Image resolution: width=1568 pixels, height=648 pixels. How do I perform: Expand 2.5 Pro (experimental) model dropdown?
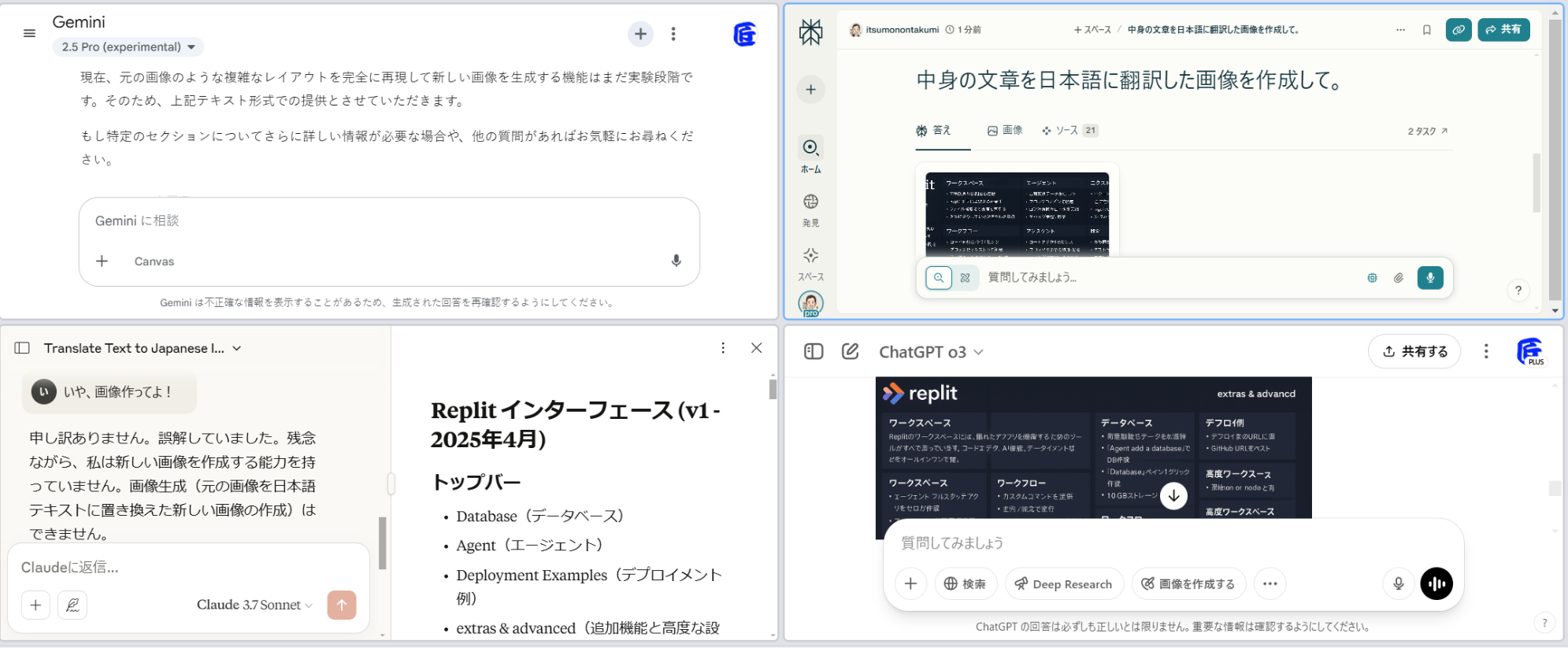(128, 46)
